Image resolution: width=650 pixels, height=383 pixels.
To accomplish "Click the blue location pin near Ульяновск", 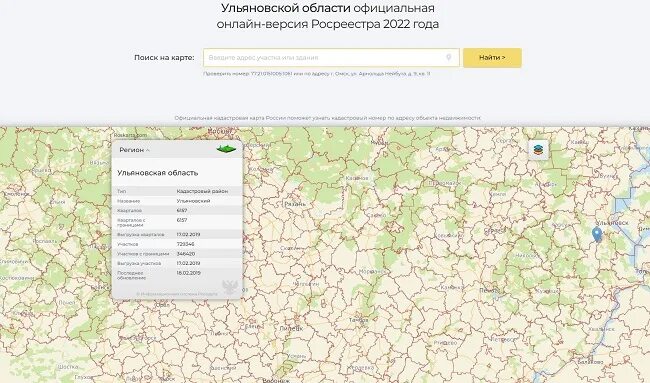I will (x=597, y=235).
